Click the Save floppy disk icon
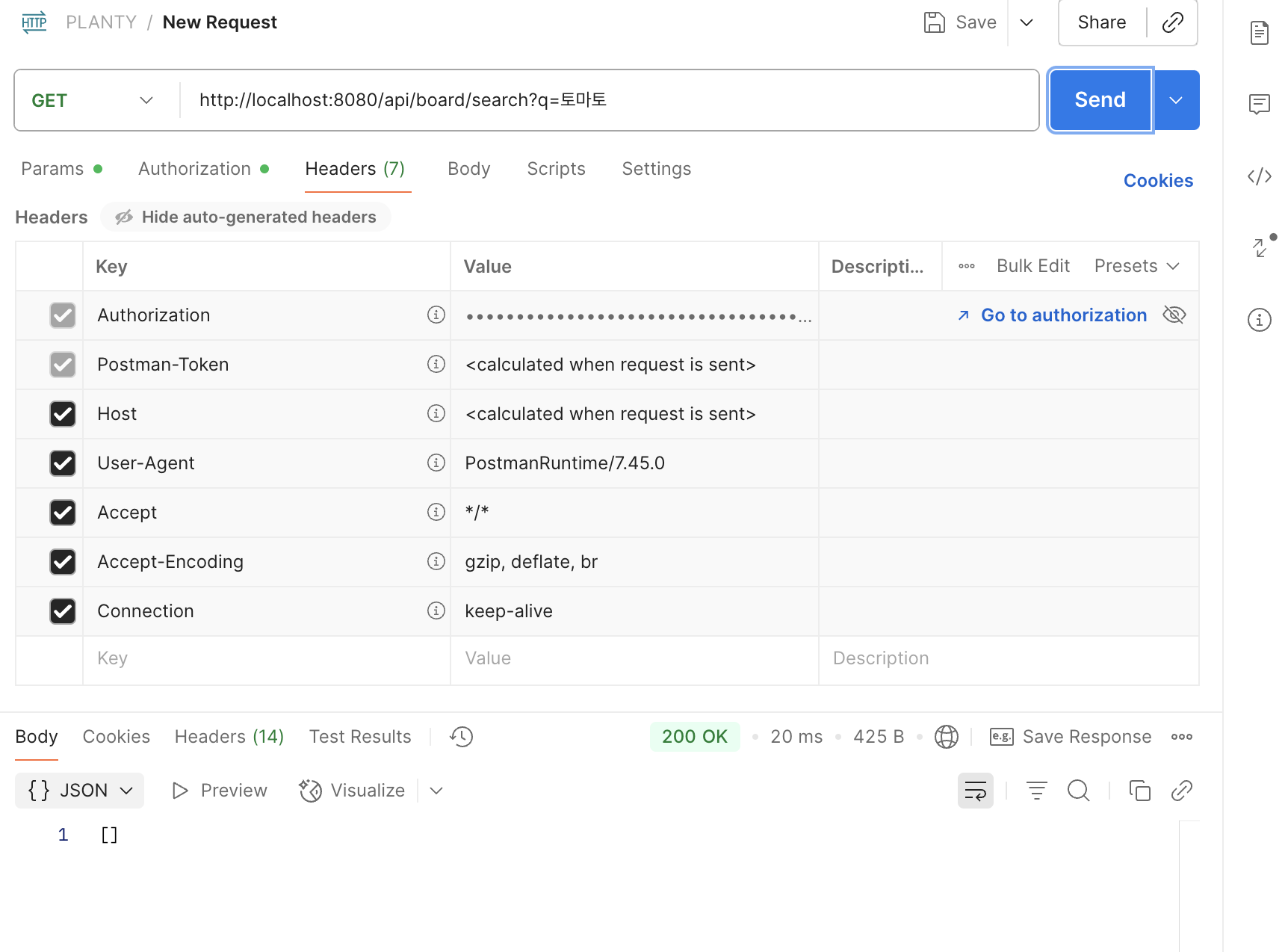Viewport: 1288px width, 952px height. (x=935, y=22)
